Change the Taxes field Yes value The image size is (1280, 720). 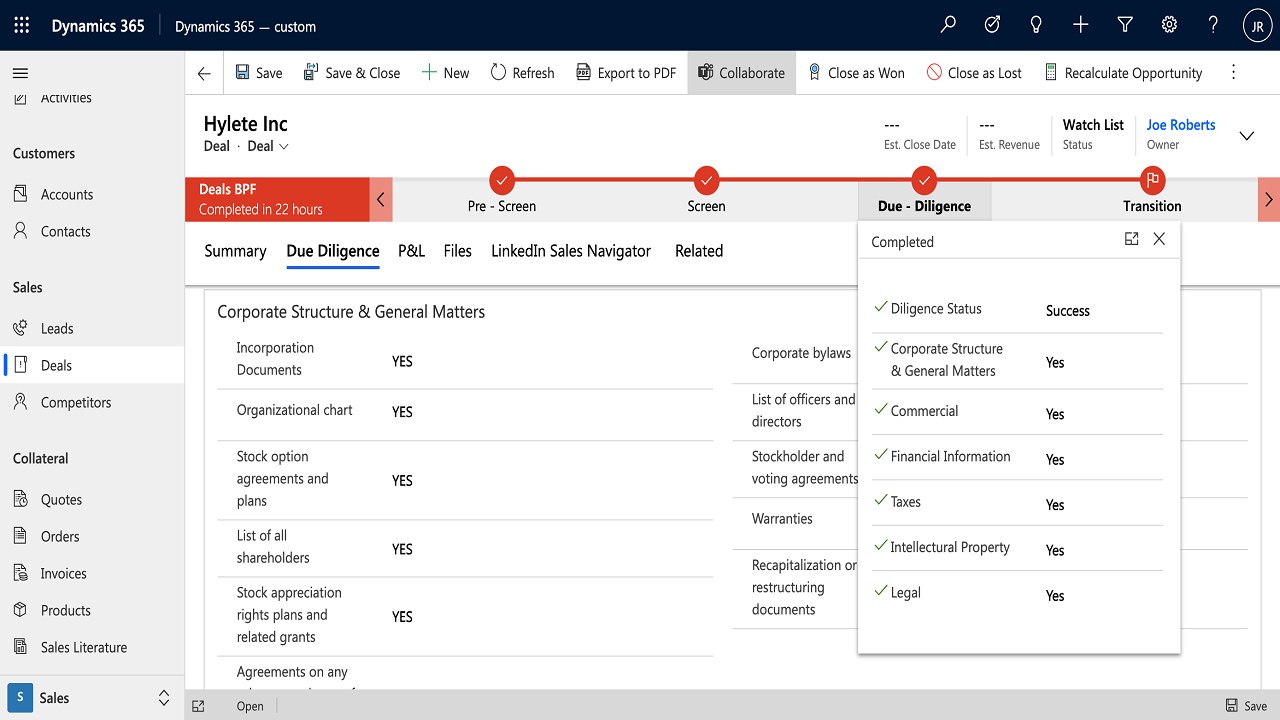tap(1055, 505)
